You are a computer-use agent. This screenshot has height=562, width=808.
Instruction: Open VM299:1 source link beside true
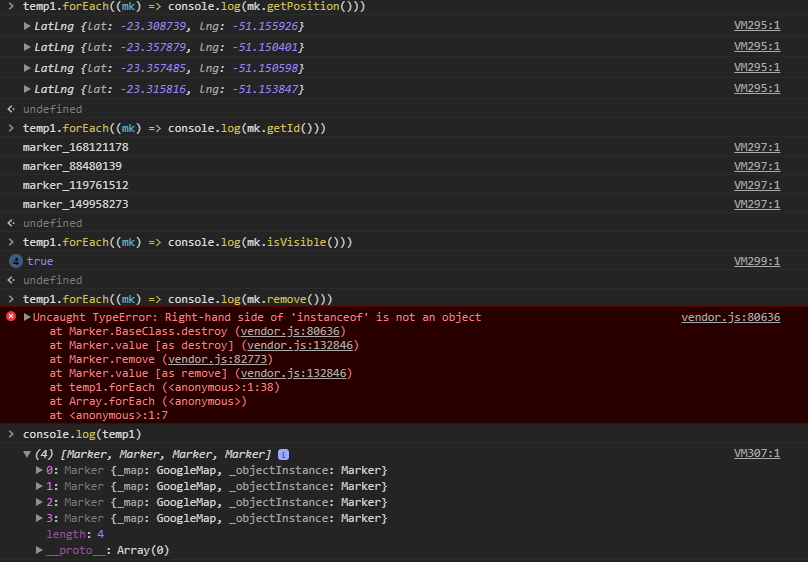756,261
